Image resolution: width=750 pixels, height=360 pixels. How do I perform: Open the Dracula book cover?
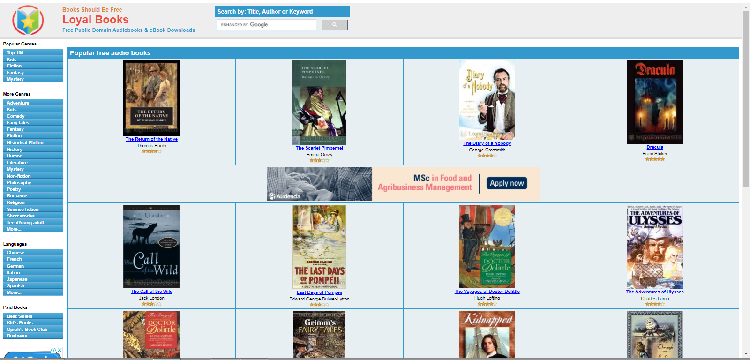tap(654, 102)
